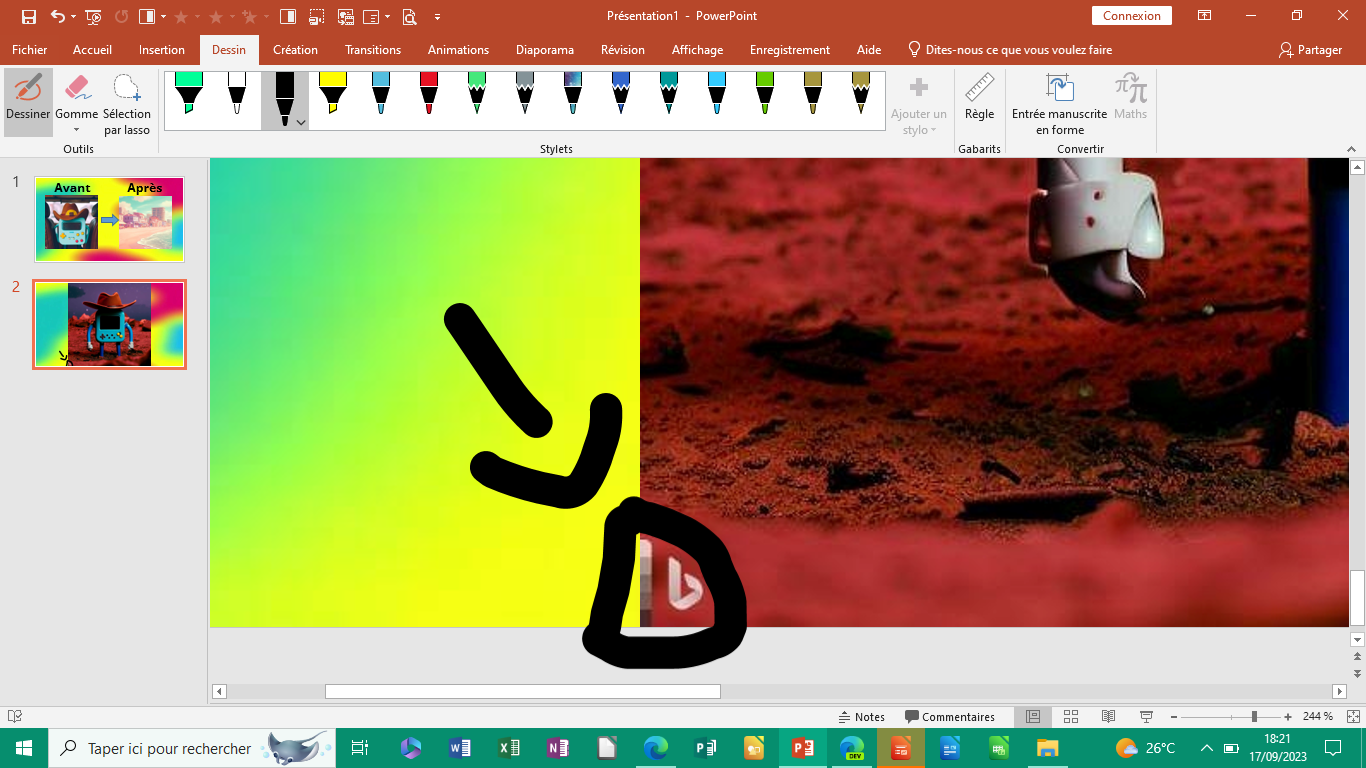1366x768 pixels.
Task: Select the galaxy-textured pen
Action: click(x=573, y=94)
